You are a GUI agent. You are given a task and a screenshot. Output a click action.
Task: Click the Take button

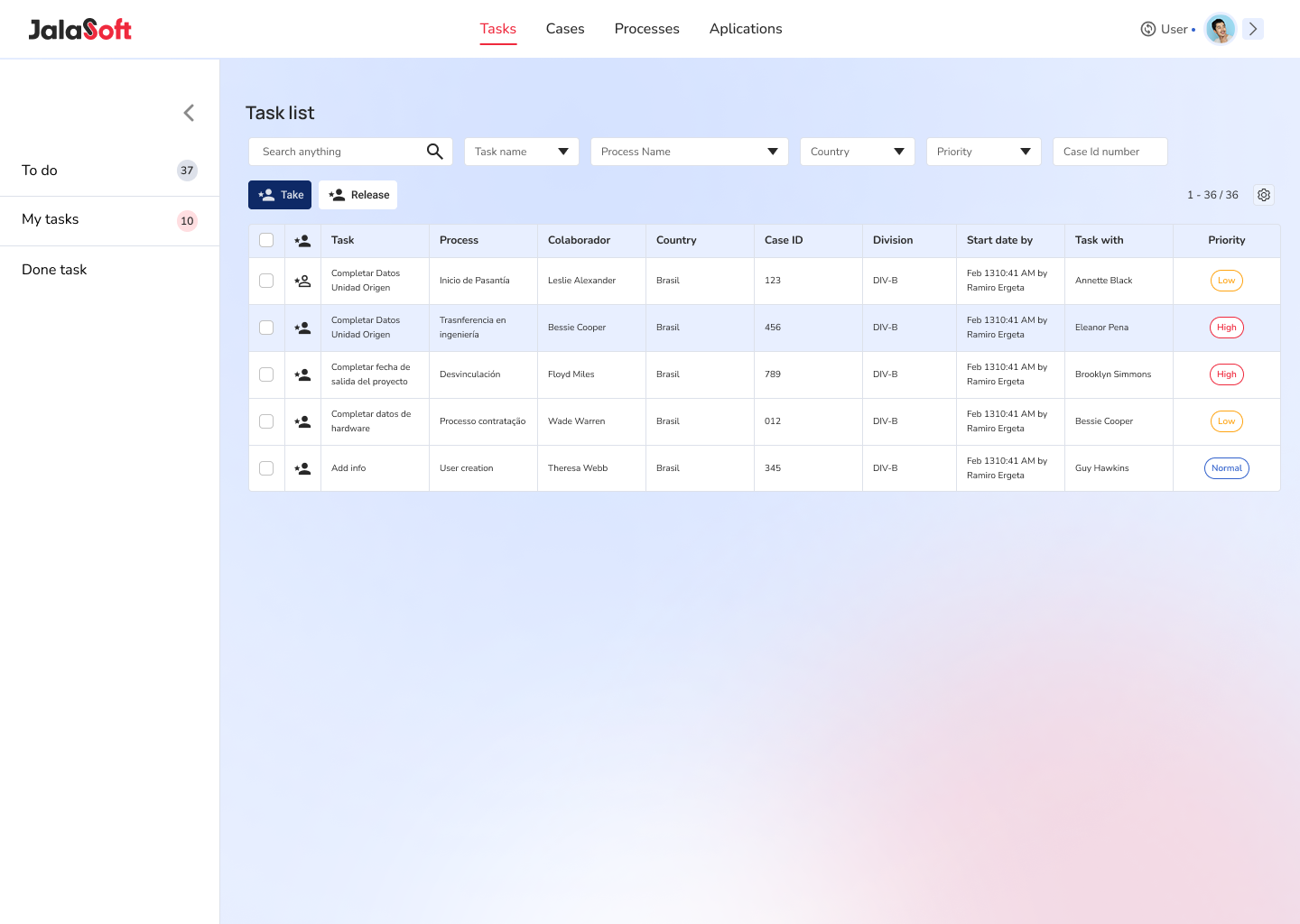pos(280,195)
